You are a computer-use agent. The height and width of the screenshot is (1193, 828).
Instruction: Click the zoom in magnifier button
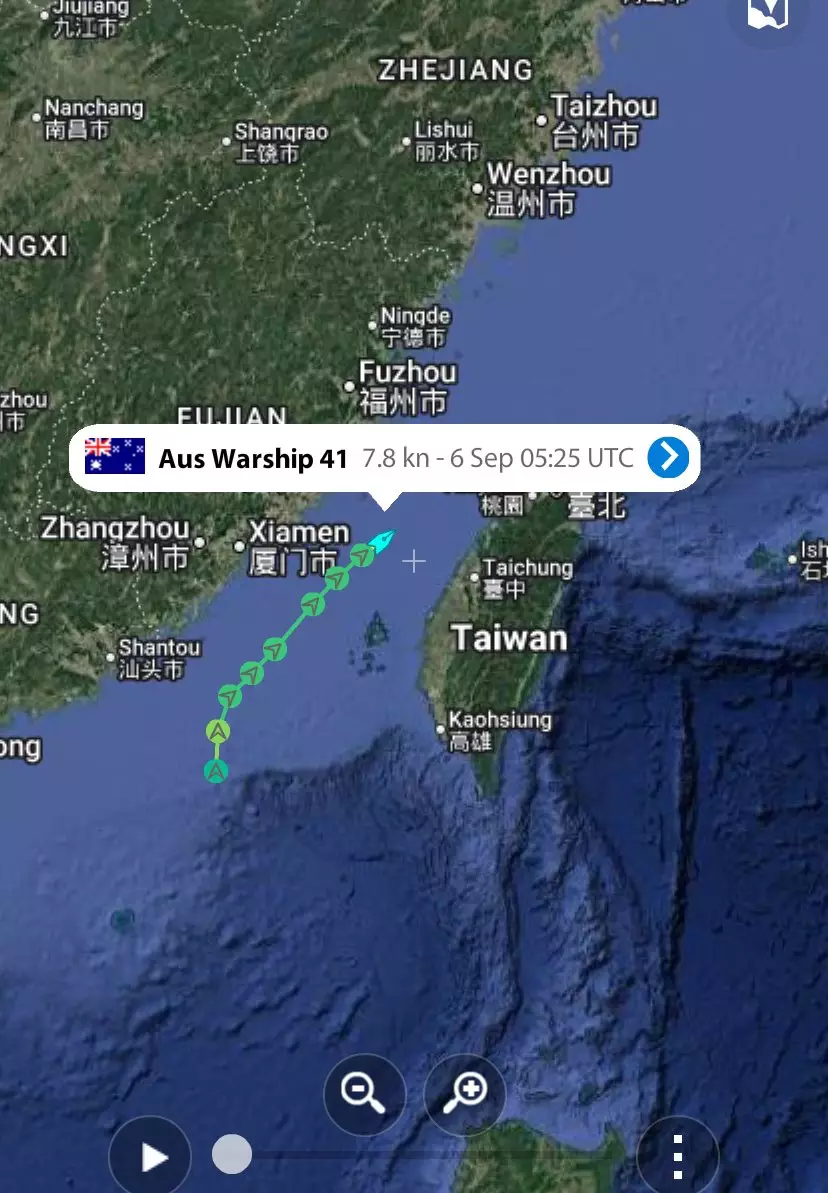tap(464, 1094)
